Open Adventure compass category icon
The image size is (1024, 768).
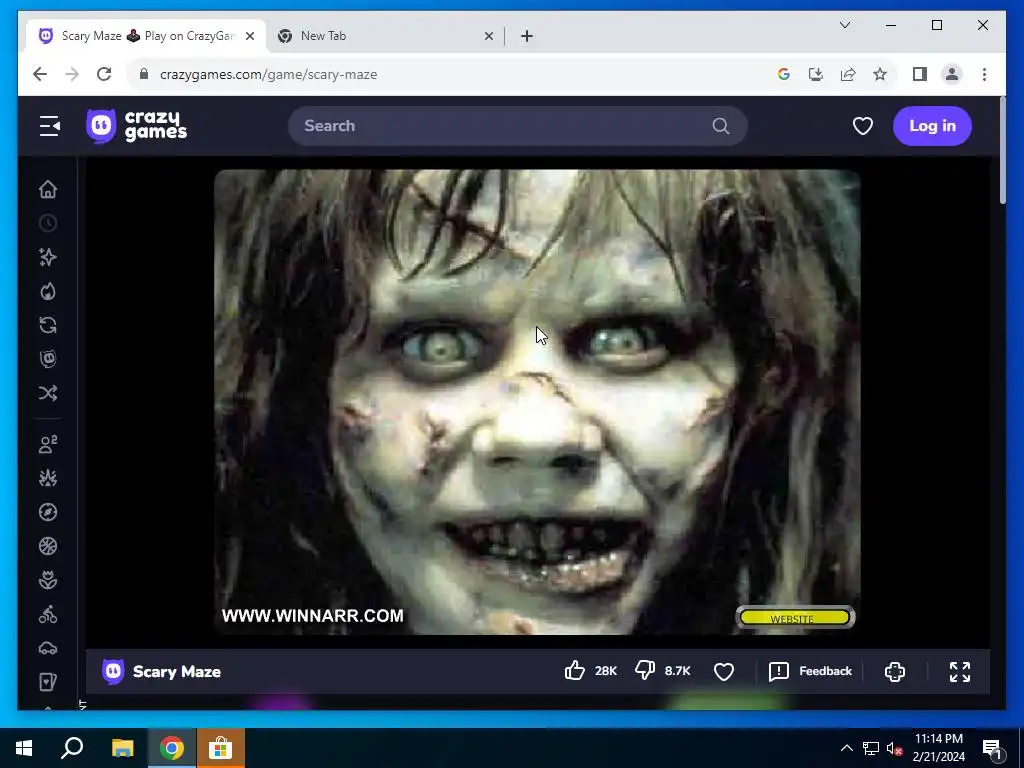point(48,512)
